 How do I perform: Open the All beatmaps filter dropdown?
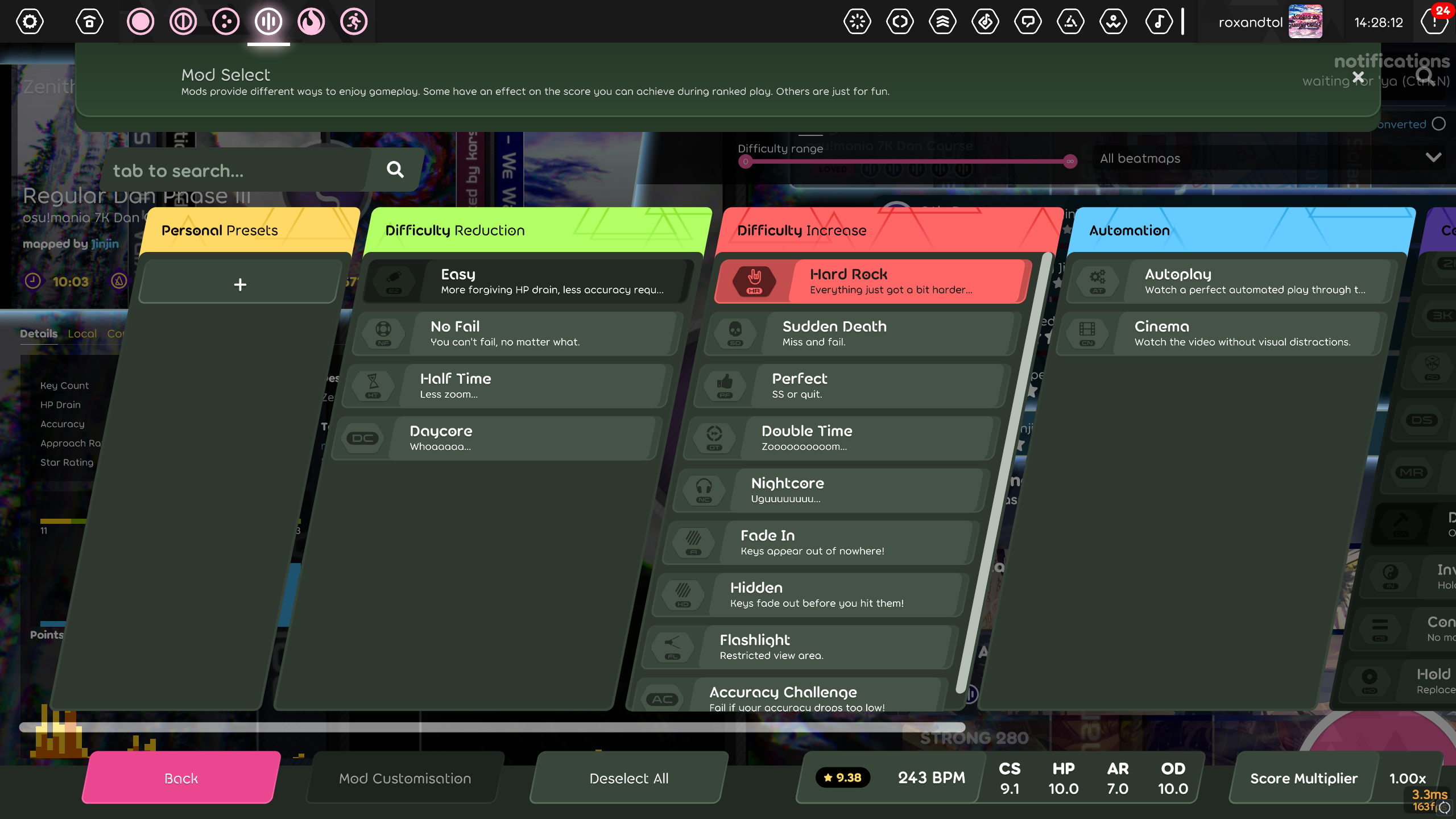click(x=1268, y=158)
